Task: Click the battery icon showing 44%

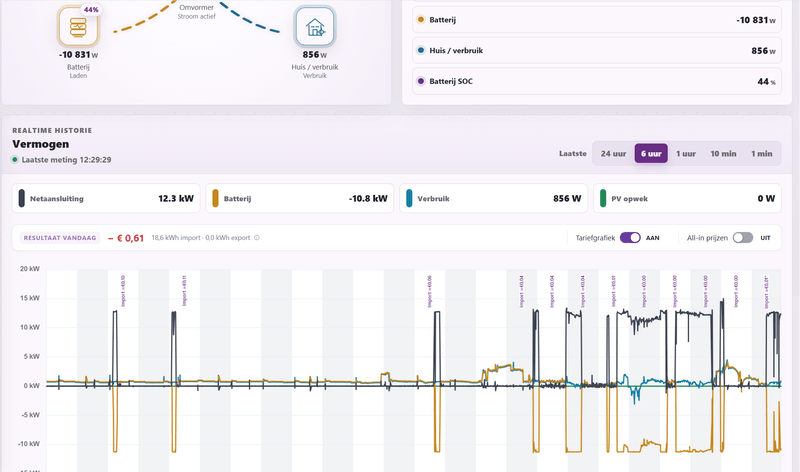Action: [78, 27]
